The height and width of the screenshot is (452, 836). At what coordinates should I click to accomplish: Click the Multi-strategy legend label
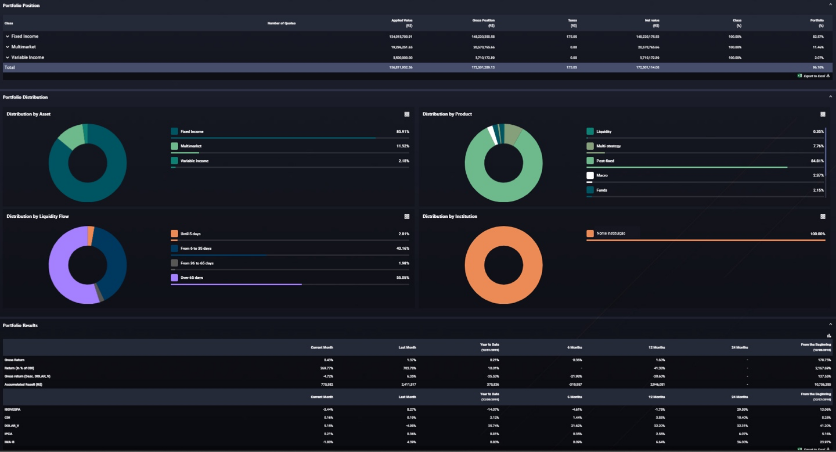tap(608, 146)
